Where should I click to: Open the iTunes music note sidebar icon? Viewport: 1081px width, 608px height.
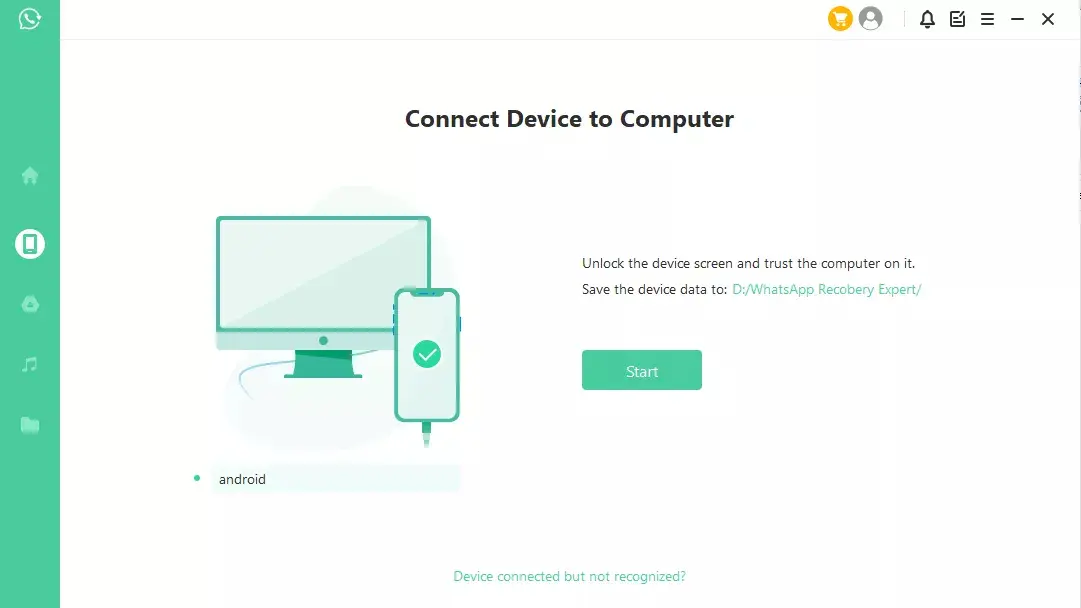(x=30, y=364)
